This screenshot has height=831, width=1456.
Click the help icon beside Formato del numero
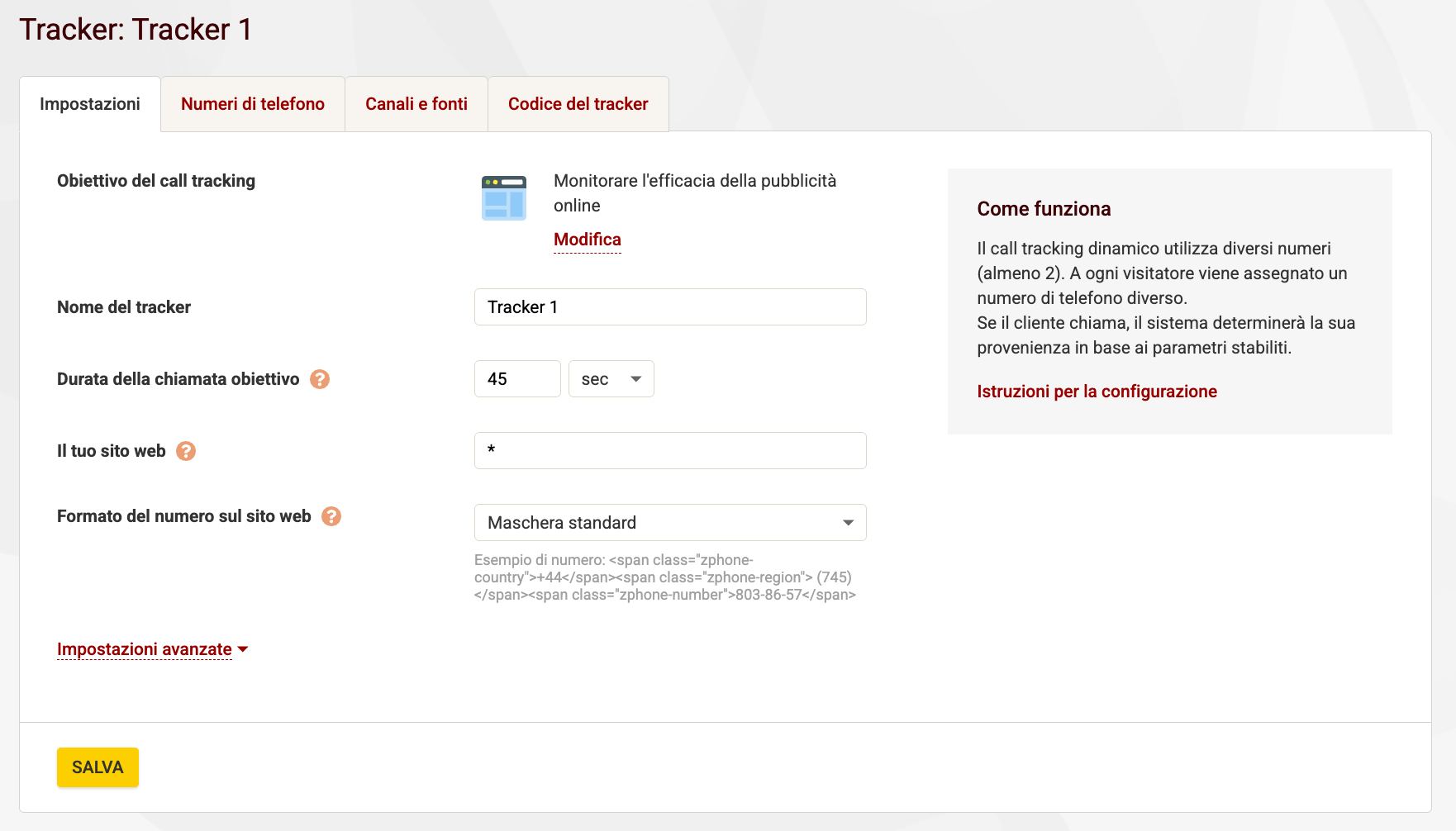[331, 516]
